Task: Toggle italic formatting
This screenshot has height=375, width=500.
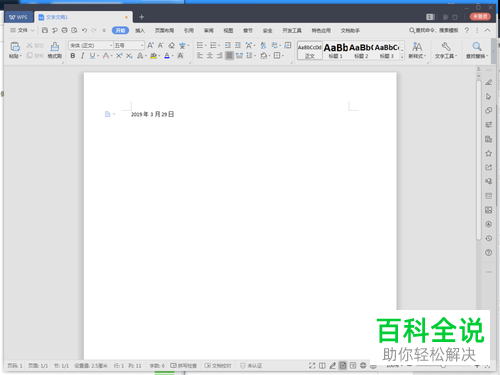Action: pyautogui.click(x=82, y=56)
